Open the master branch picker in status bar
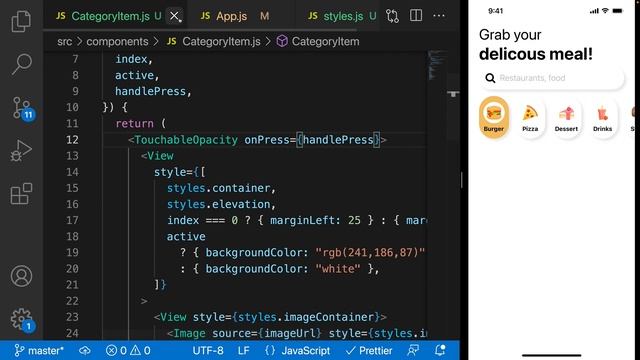640x360 pixels. tap(39, 350)
